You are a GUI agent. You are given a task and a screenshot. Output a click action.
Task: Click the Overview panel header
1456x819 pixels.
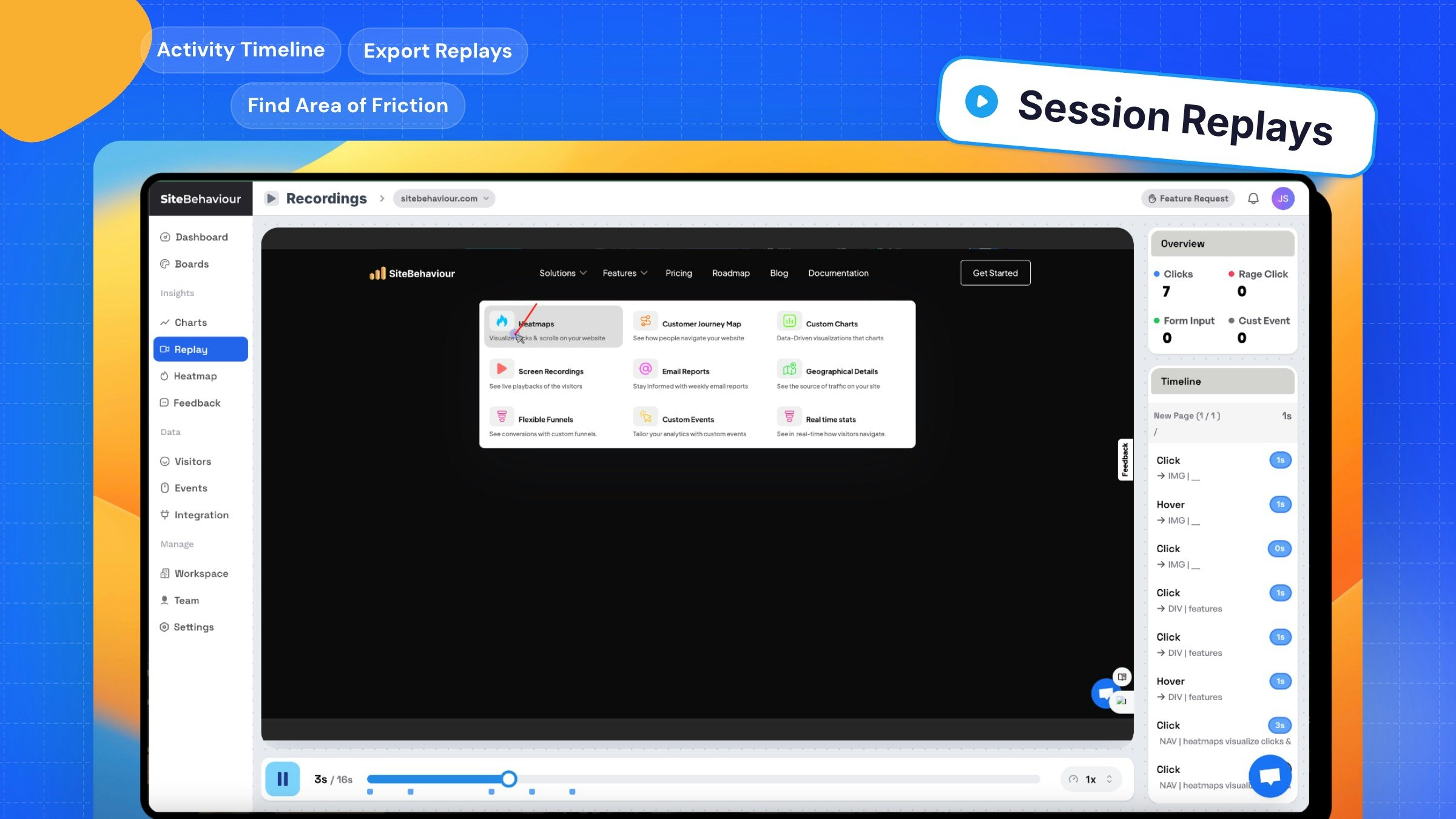point(1222,244)
